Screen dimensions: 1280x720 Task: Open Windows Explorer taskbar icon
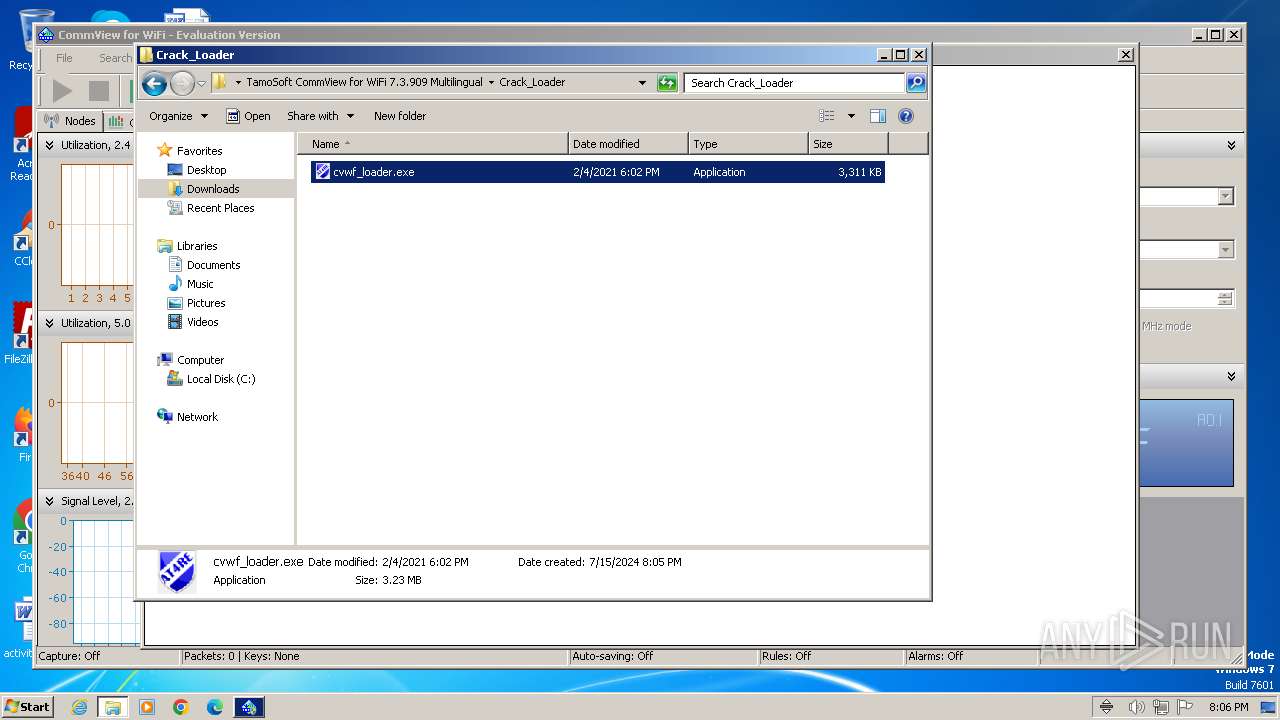tap(112, 707)
